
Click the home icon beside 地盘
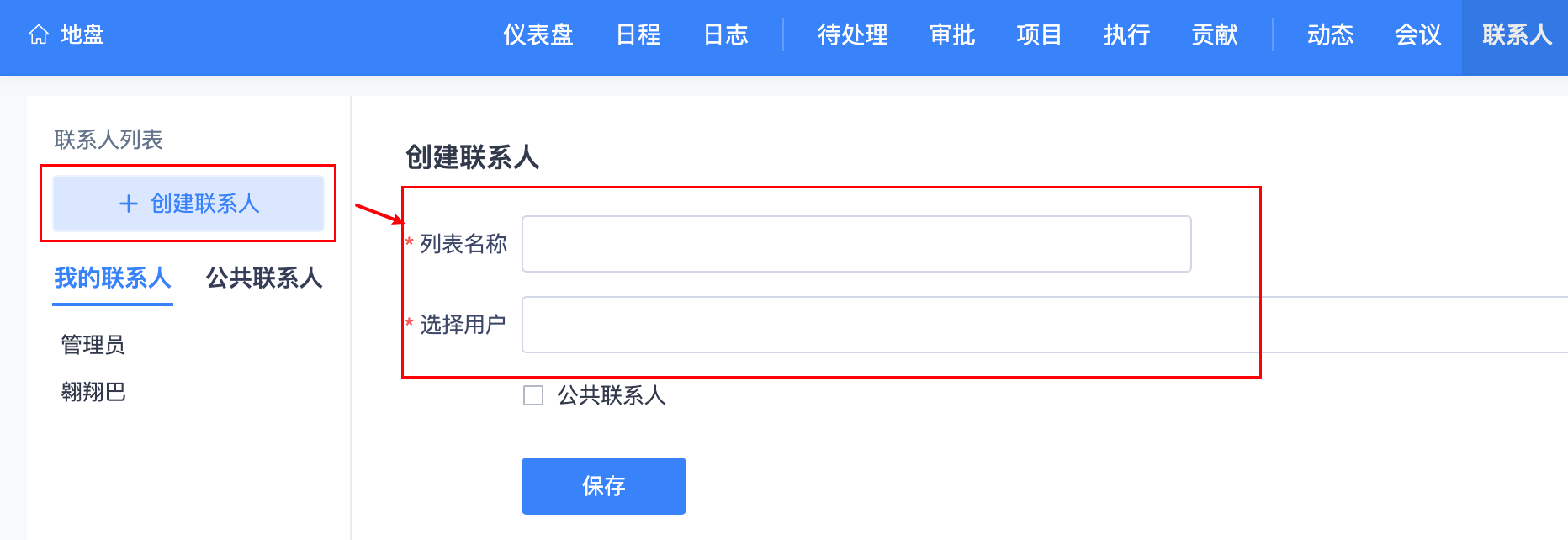tap(39, 34)
